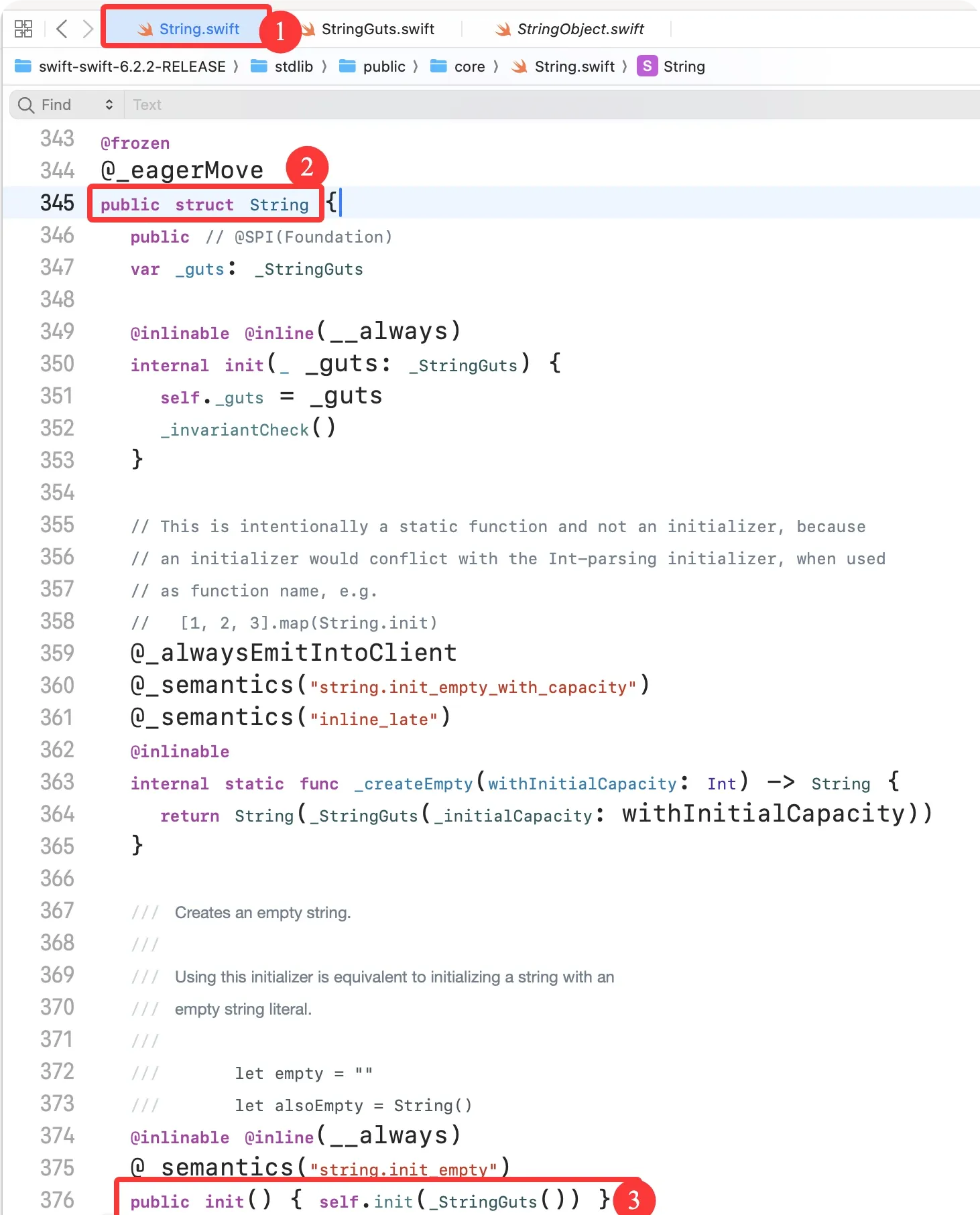Click the Swift file icon in breadcrumb
The height and width of the screenshot is (1215, 980).
coord(519,66)
